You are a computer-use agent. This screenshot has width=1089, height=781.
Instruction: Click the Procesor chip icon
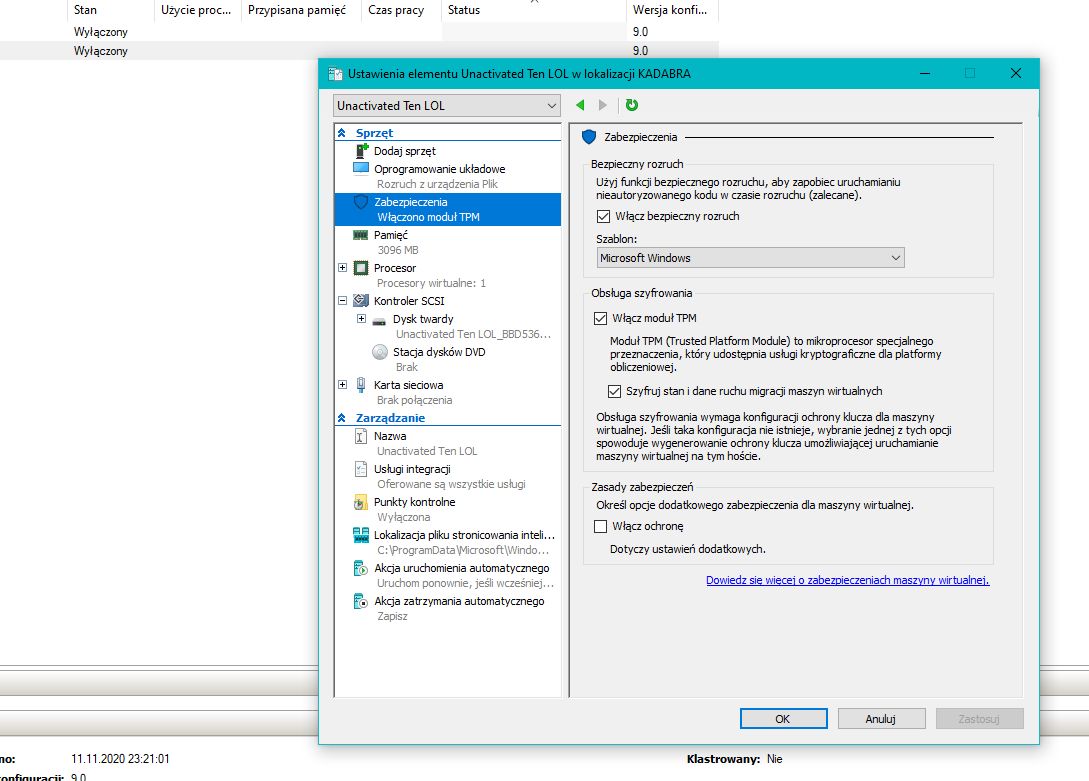coord(360,268)
